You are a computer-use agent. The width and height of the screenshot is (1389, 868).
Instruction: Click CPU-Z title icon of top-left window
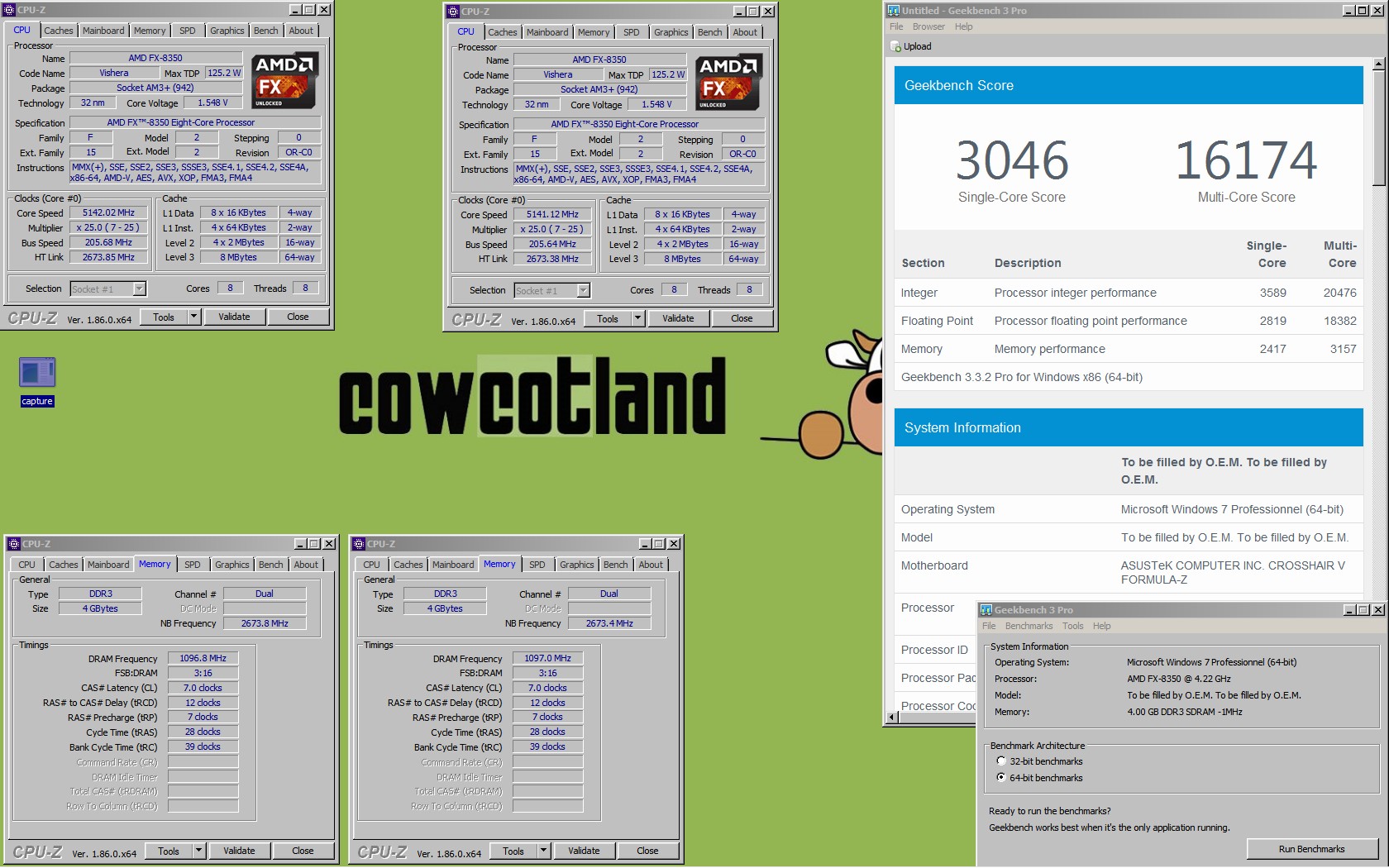click(9, 10)
